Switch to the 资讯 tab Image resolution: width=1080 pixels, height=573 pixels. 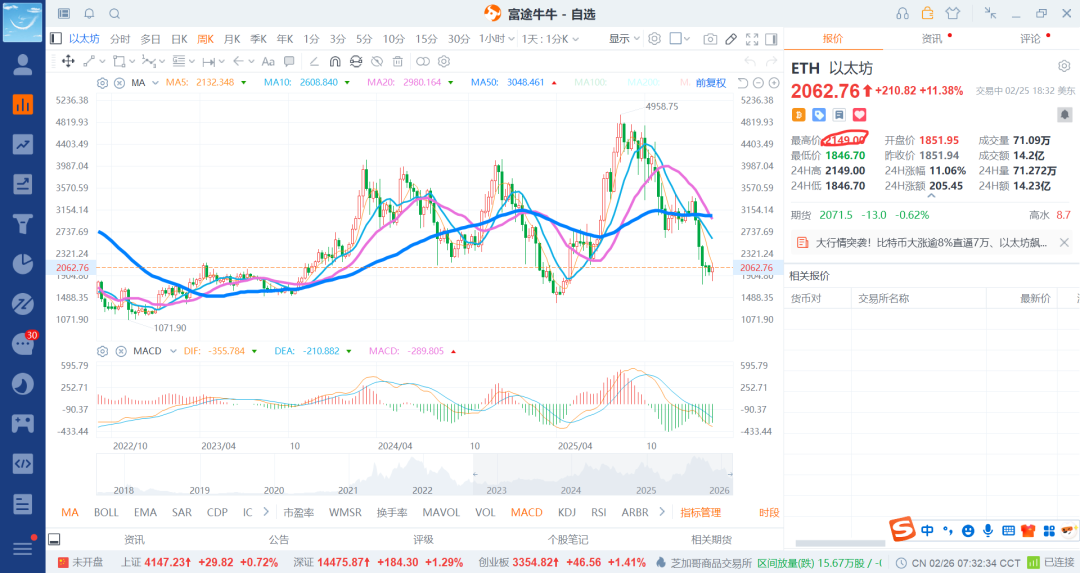point(931,39)
